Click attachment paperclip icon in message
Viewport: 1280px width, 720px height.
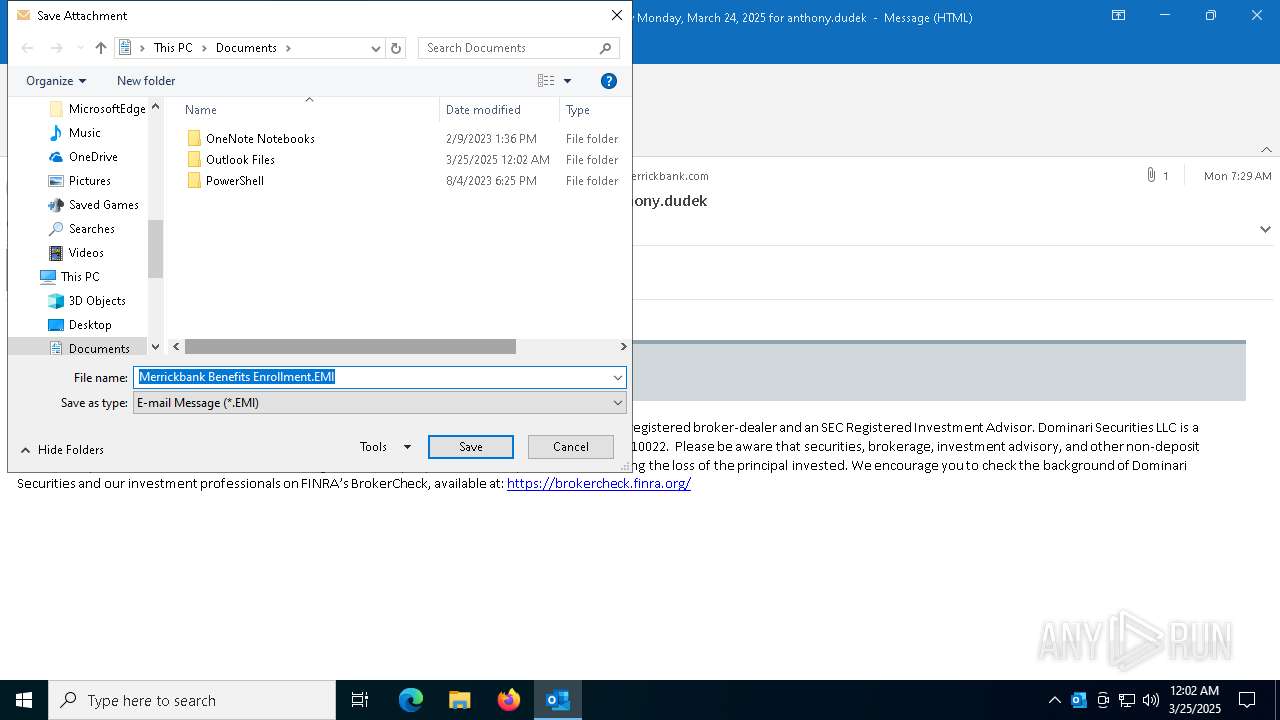coord(1151,176)
